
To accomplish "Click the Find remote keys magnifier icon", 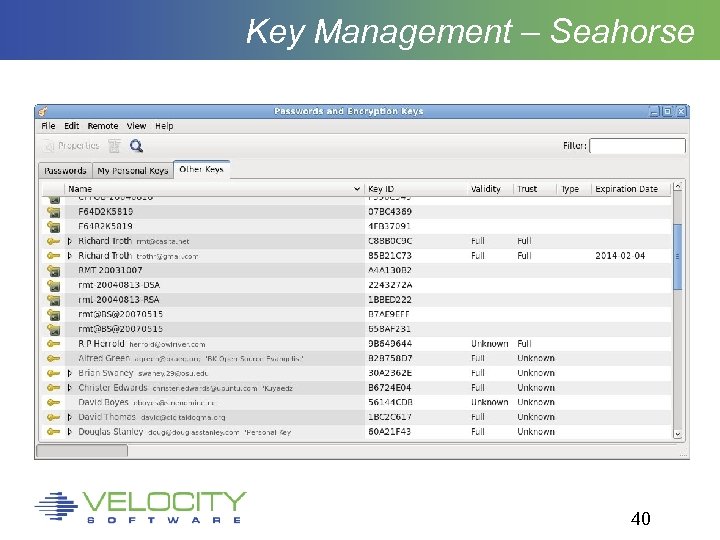I will click(136, 146).
